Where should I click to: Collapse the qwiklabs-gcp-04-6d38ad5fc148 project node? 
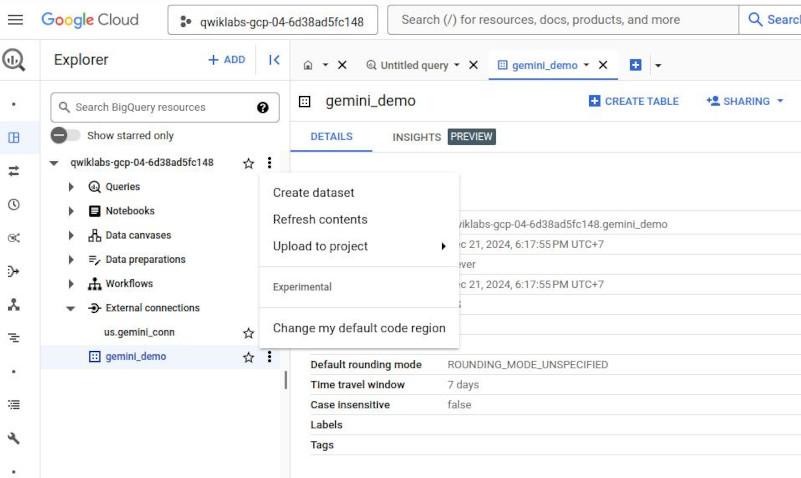[54, 163]
